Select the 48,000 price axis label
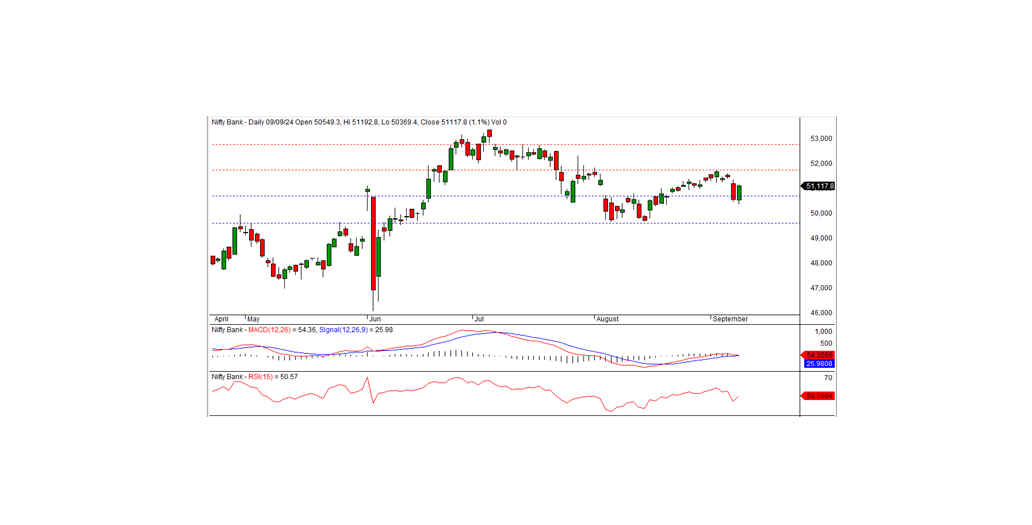This screenshot has height=525, width=1032. pyautogui.click(x=821, y=263)
